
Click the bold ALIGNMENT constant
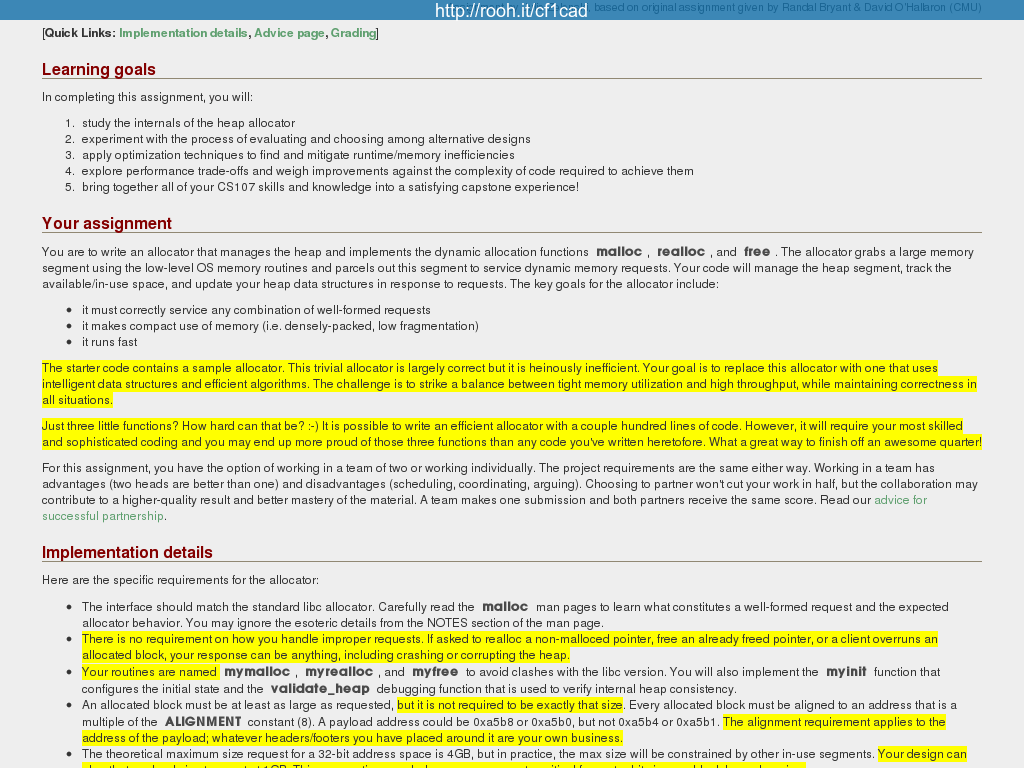pos(203,722)
